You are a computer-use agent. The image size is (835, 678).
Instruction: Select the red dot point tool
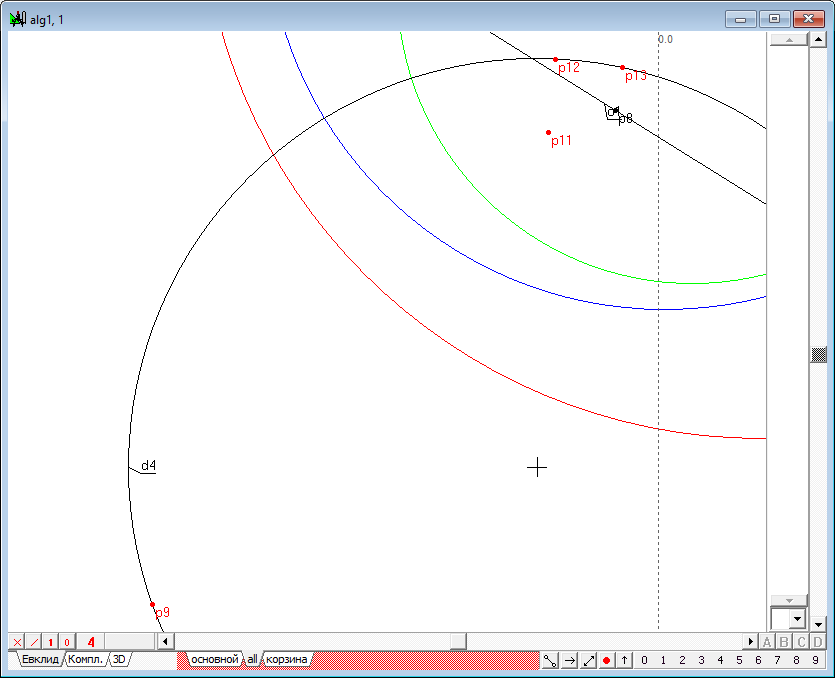click(x=606, y=660)
